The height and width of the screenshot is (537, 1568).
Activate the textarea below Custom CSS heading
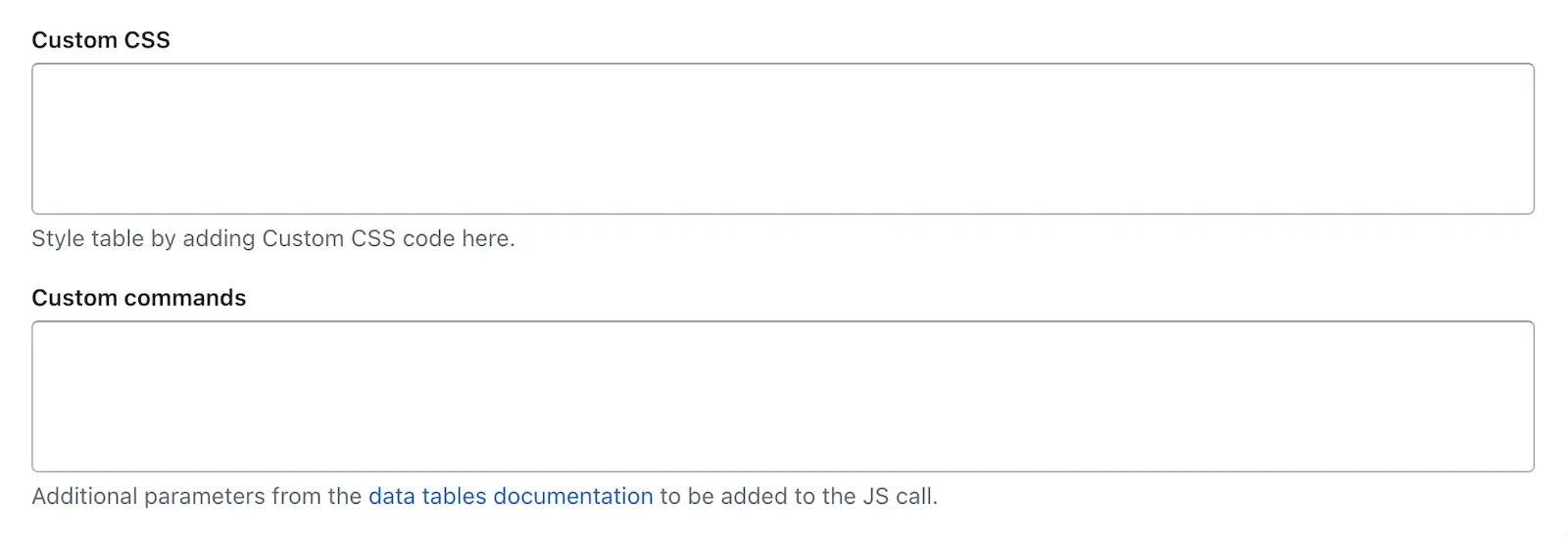(x=783, y=138)
